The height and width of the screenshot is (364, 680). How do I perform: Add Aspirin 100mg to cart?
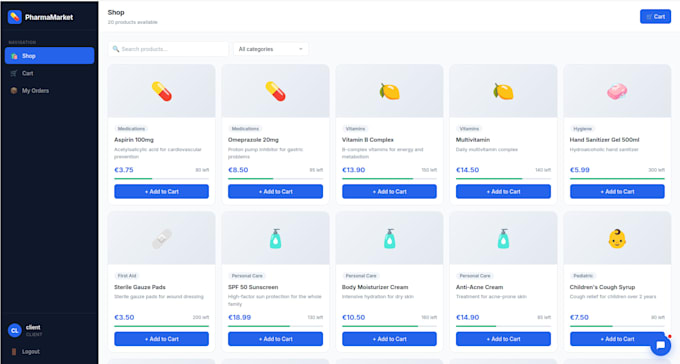161,191
